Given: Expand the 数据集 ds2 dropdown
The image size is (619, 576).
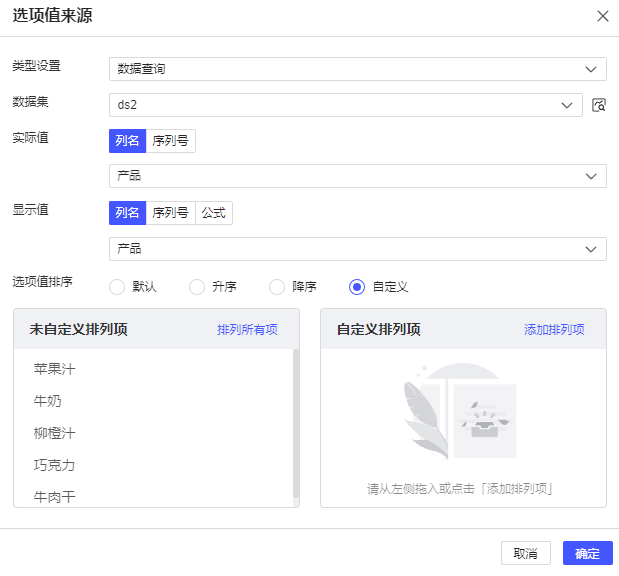Looking at the screenshot, I should pos(345,105).
